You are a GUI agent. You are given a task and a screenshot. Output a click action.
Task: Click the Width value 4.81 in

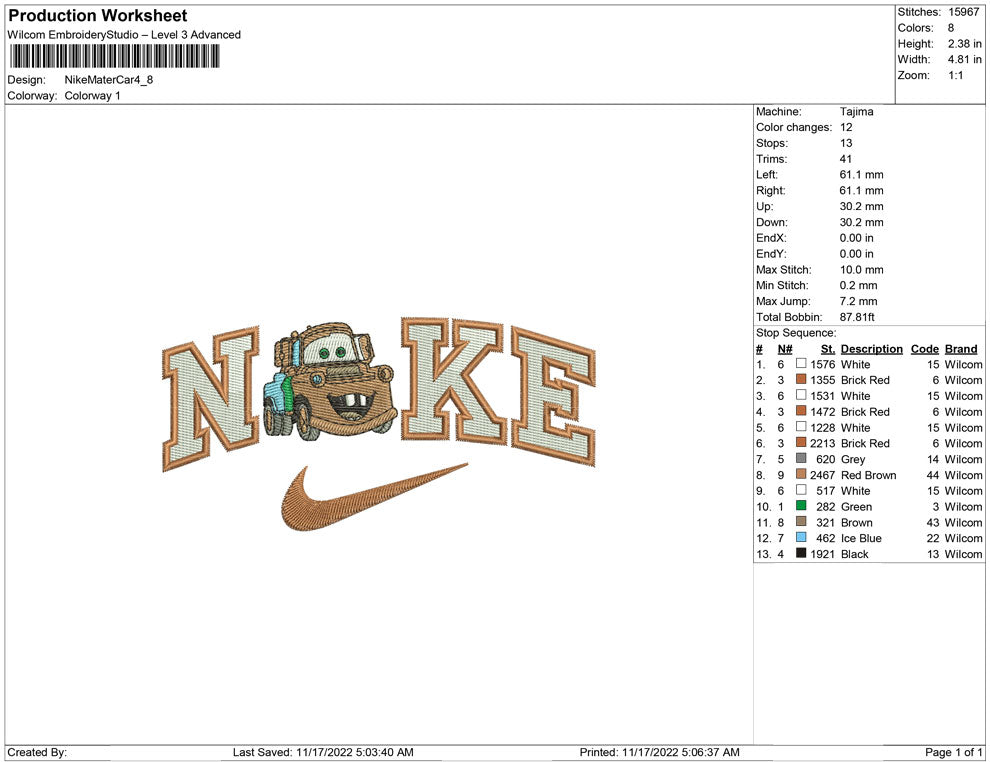coord(965,59)
